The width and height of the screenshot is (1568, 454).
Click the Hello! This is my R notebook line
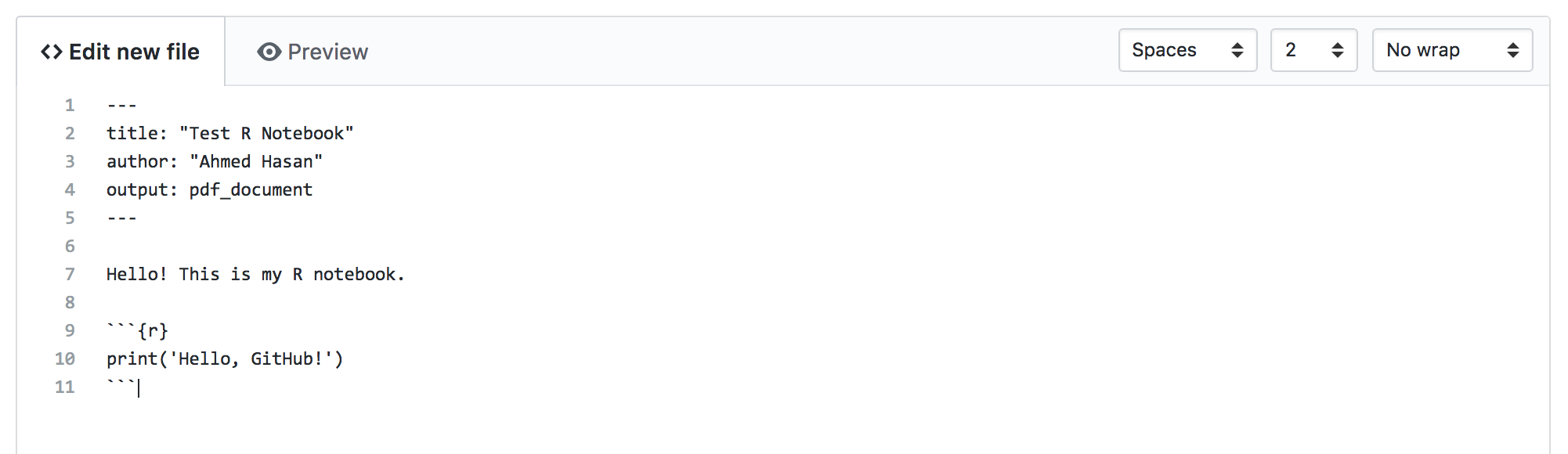click(255, 274)
